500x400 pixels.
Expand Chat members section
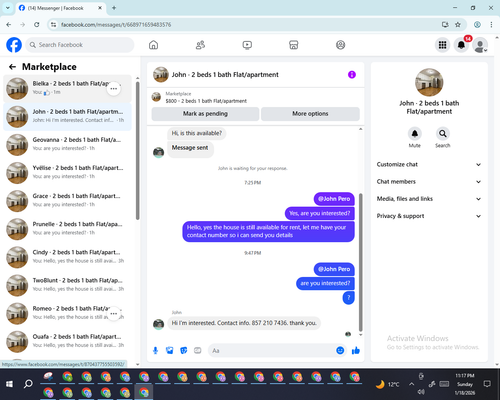[x=429, y=182]
